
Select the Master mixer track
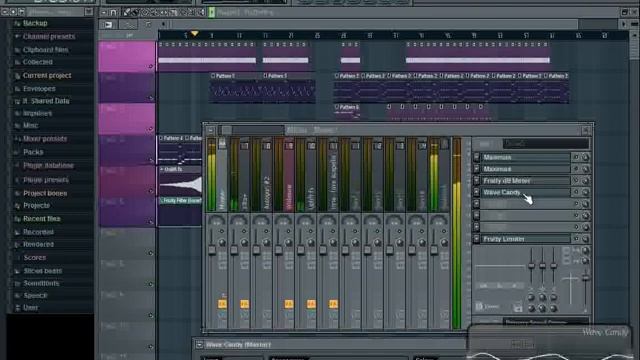pyautogui.click(x=222, y=176)
